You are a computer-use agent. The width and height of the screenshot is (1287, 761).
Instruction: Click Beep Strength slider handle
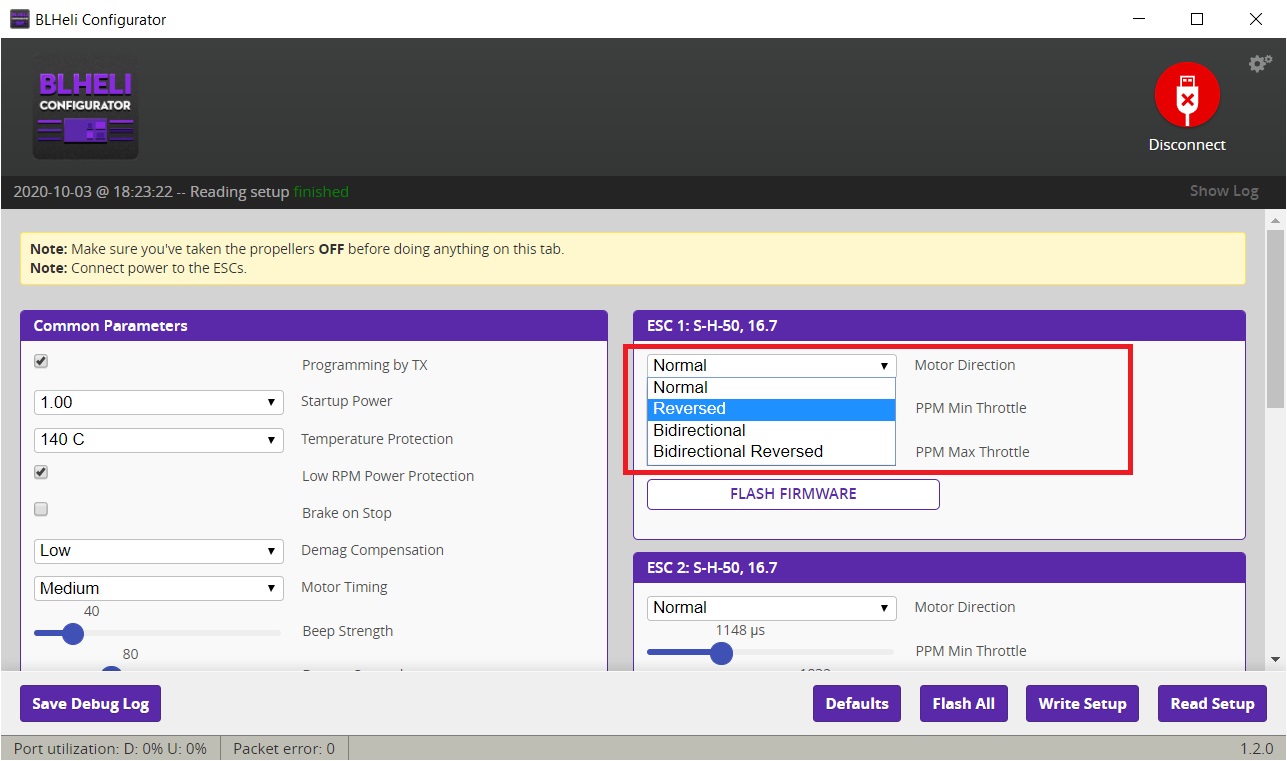pyautogui.click(x=71, y=633)
